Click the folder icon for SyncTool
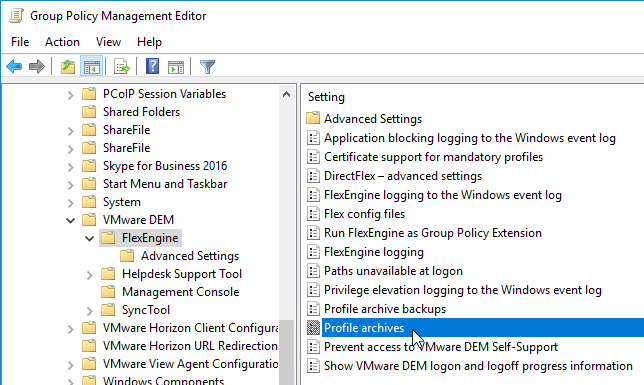This screenshot has height=385, width=644. tap(108, 310)
